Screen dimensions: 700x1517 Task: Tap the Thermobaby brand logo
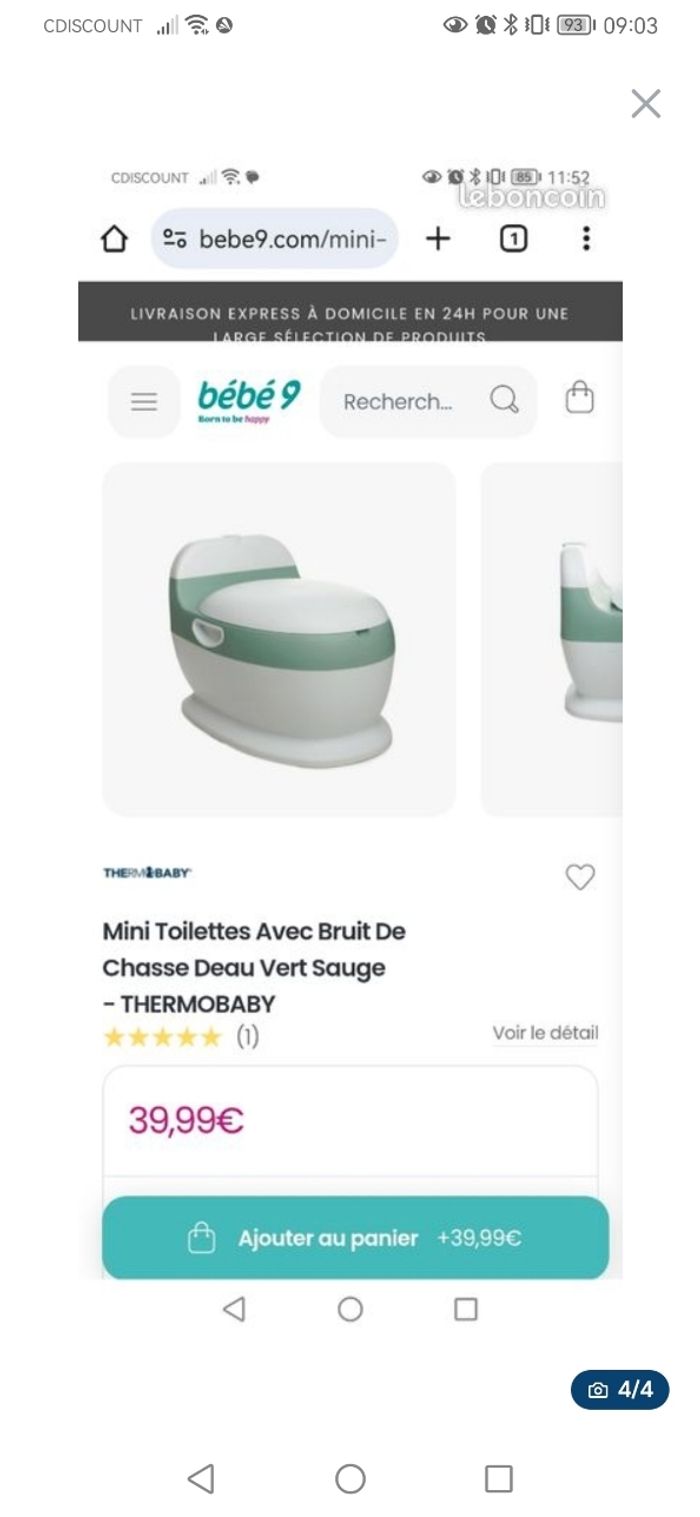tap(147, 873)
